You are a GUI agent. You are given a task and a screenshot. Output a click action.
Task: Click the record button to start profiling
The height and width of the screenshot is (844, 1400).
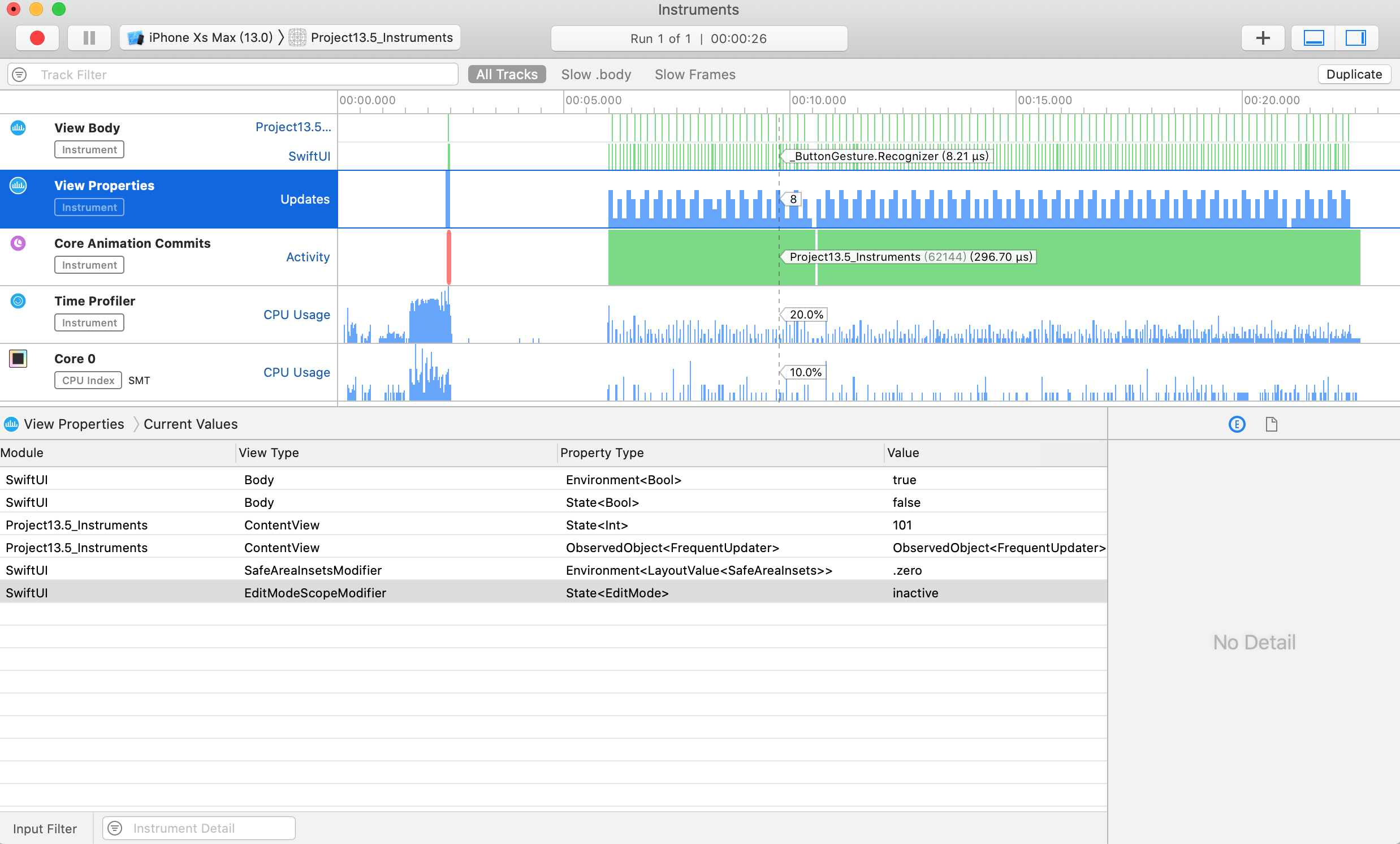(35, 38)
